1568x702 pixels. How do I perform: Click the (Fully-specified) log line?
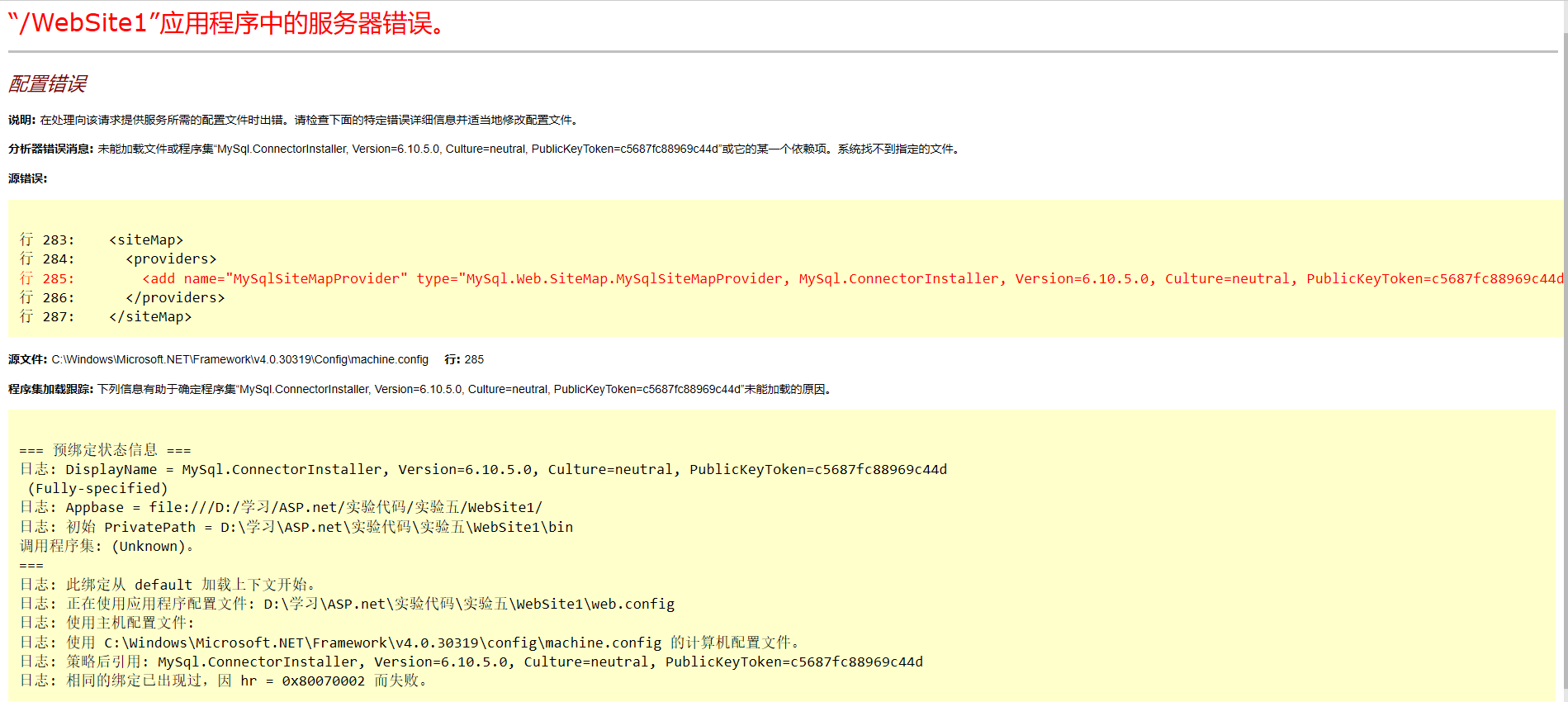point(97,488)
